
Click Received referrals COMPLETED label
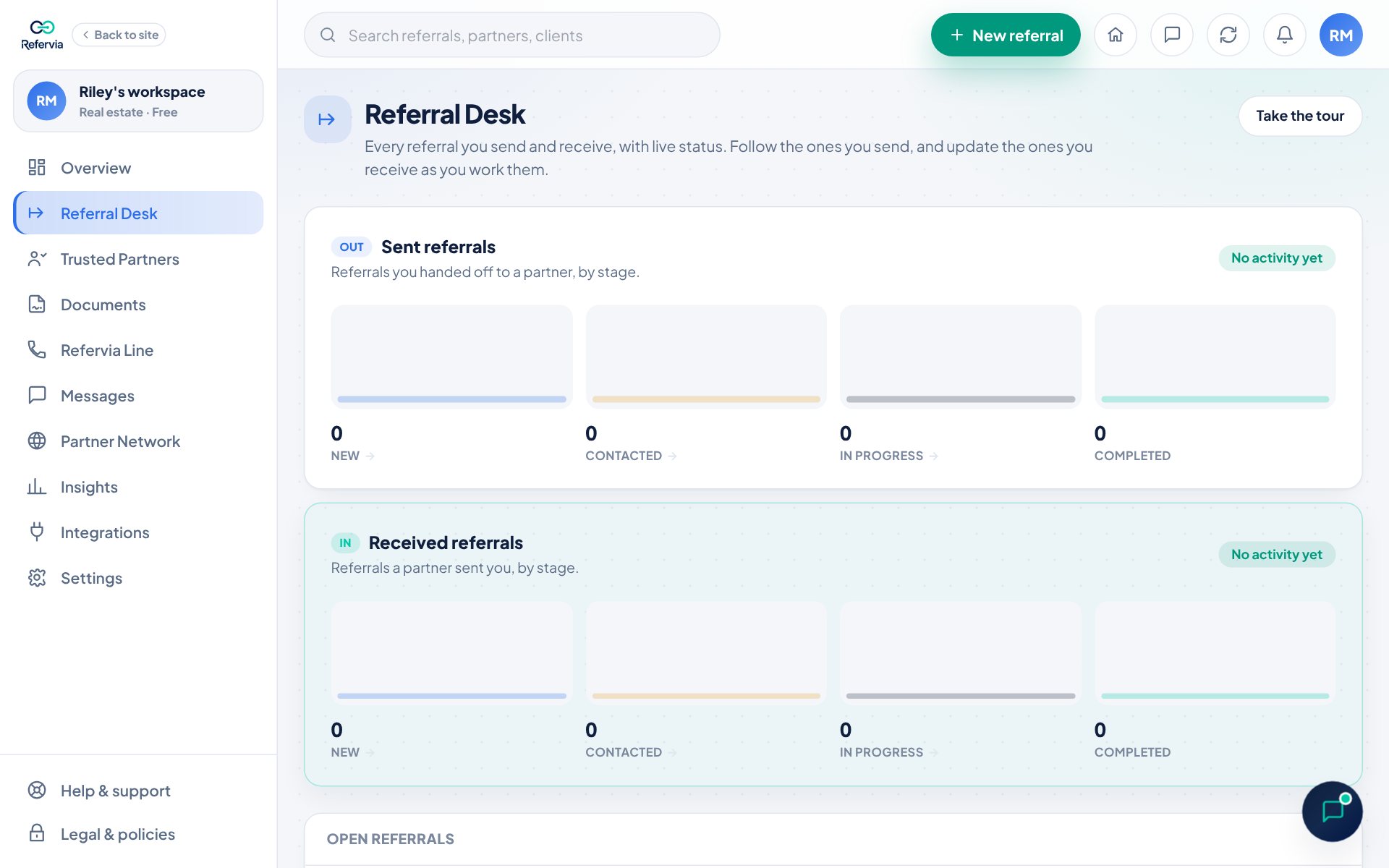coord(1132,752)
